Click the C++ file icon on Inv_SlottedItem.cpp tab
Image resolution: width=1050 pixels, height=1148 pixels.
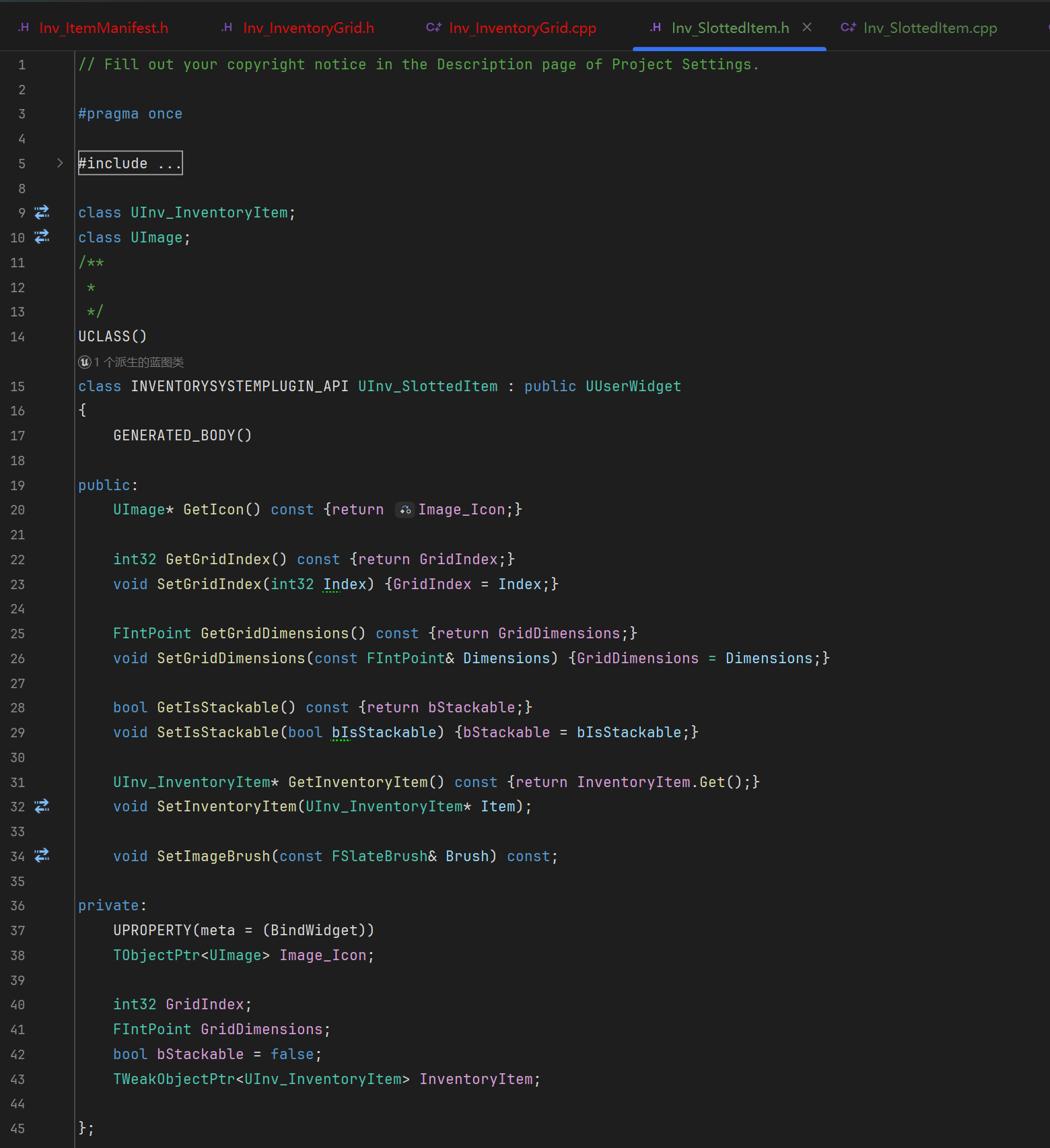click(848, 28)
